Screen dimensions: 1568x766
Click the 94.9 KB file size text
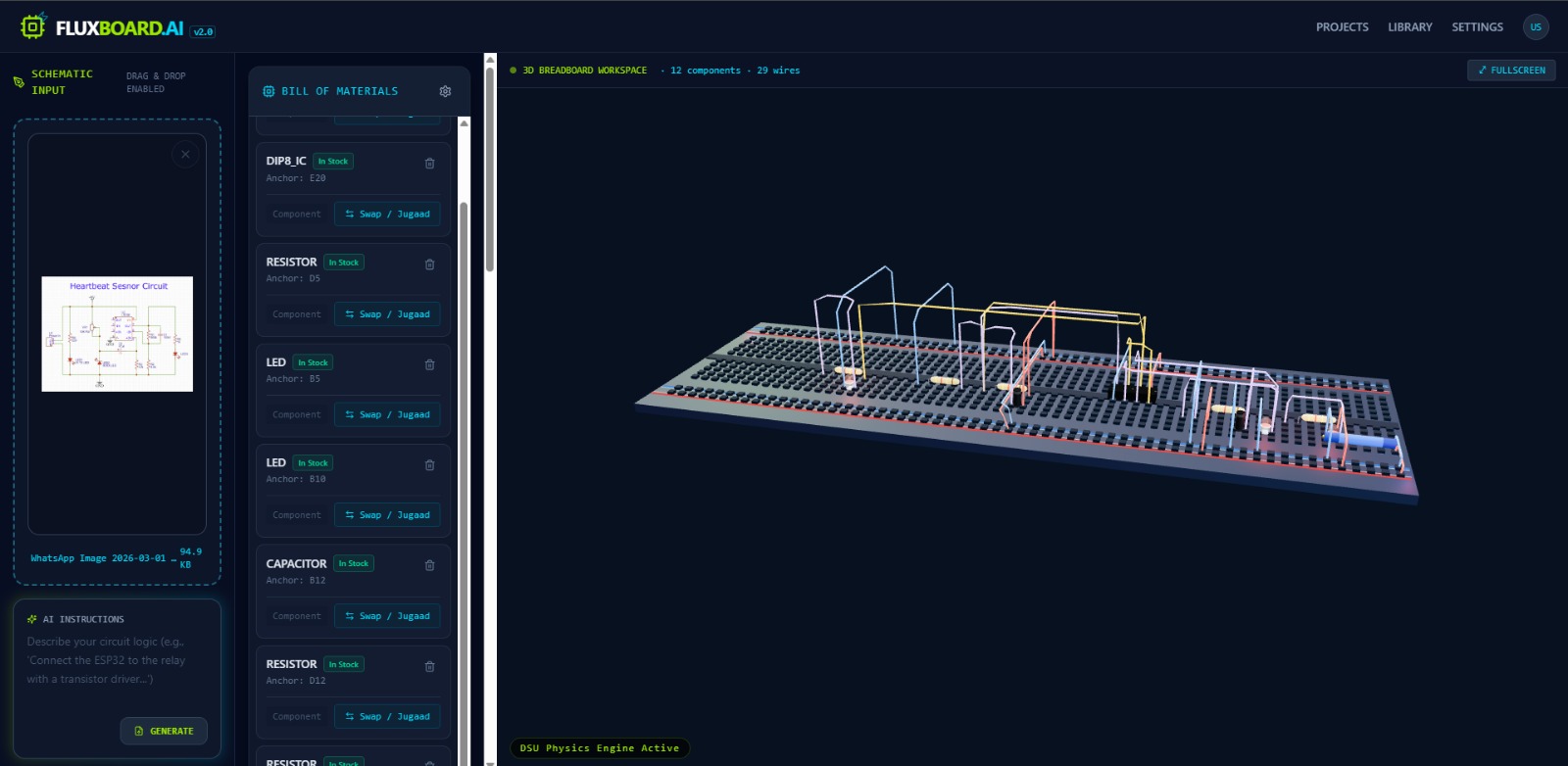[190, 558]
